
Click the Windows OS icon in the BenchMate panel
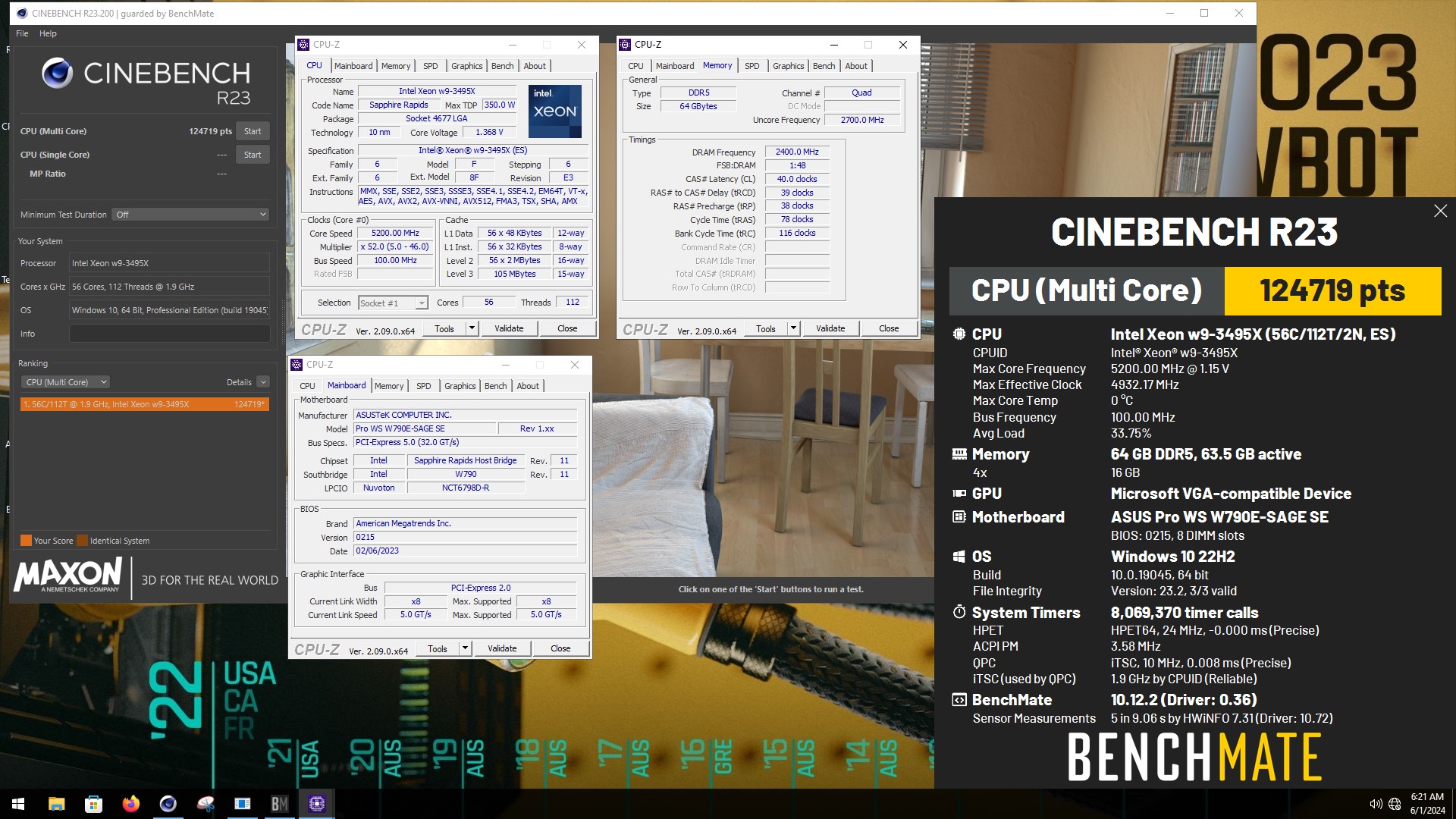pos(959,556)
